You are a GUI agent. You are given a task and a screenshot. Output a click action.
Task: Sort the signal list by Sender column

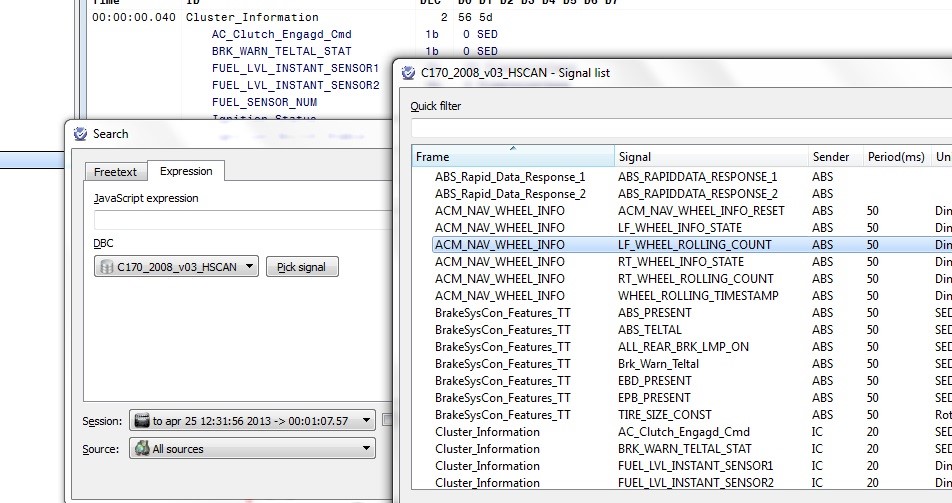click(x=835, y=156)
